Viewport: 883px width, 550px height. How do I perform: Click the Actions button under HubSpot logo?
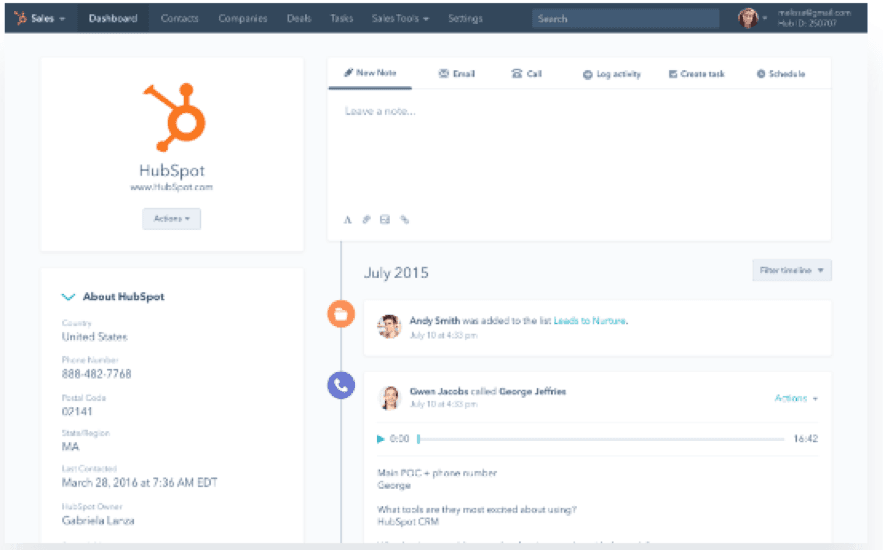(x=171, y=218)
